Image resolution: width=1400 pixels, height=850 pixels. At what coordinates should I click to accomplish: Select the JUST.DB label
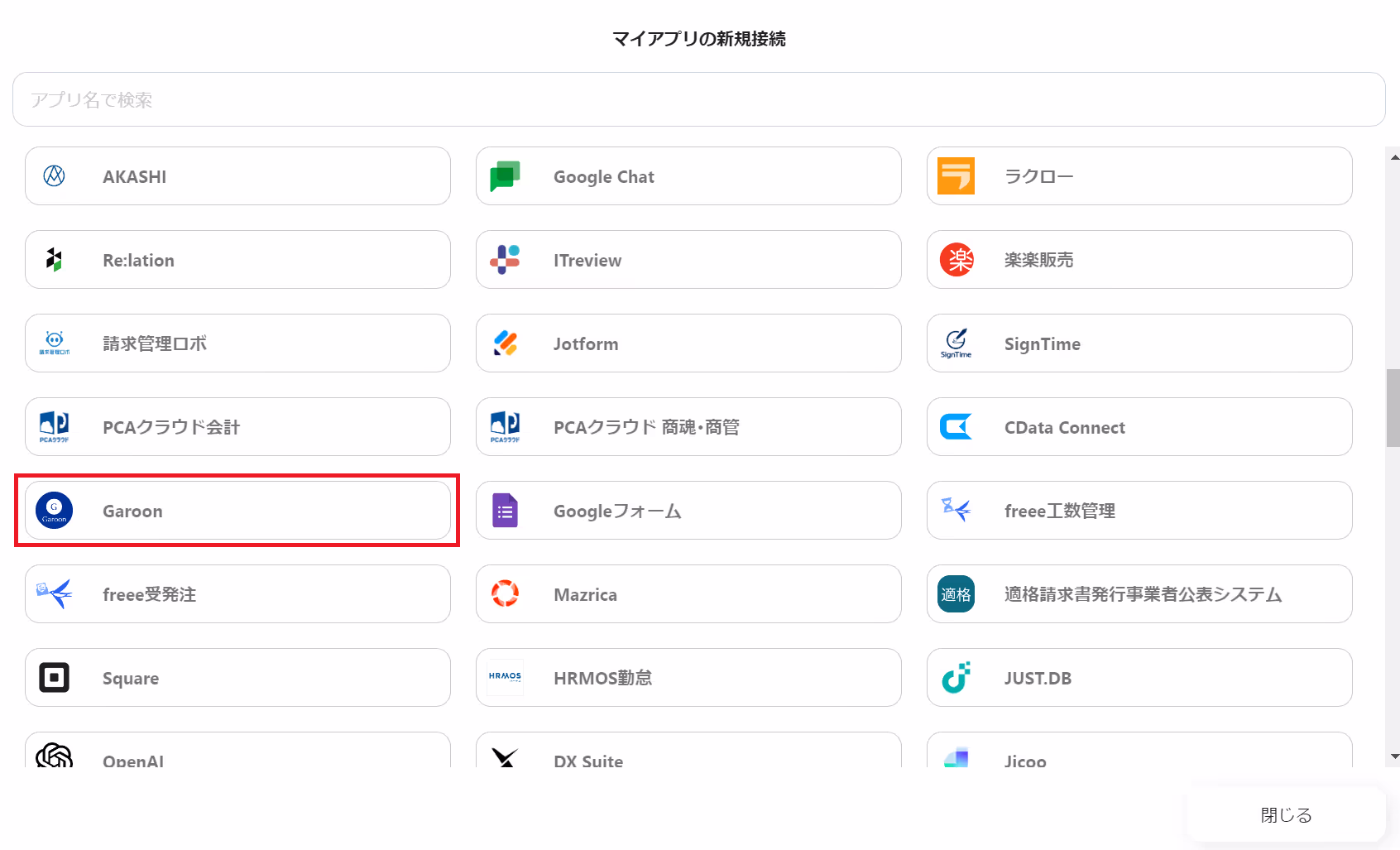point(1038,678)
